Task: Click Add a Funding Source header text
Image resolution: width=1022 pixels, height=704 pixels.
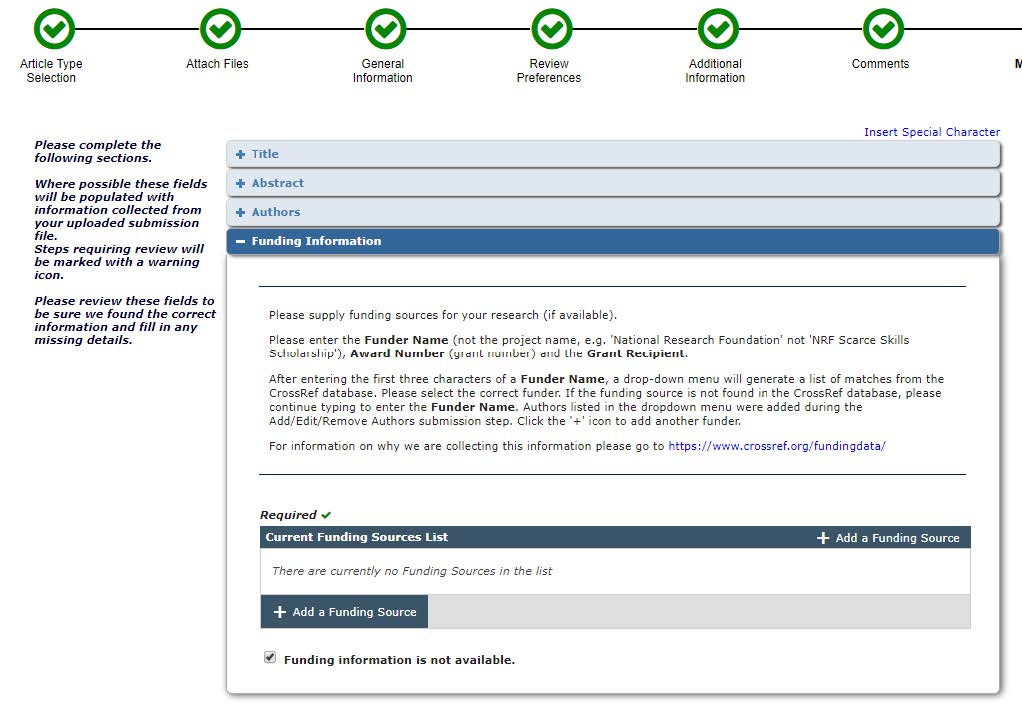Action: (x=897, y=538)
